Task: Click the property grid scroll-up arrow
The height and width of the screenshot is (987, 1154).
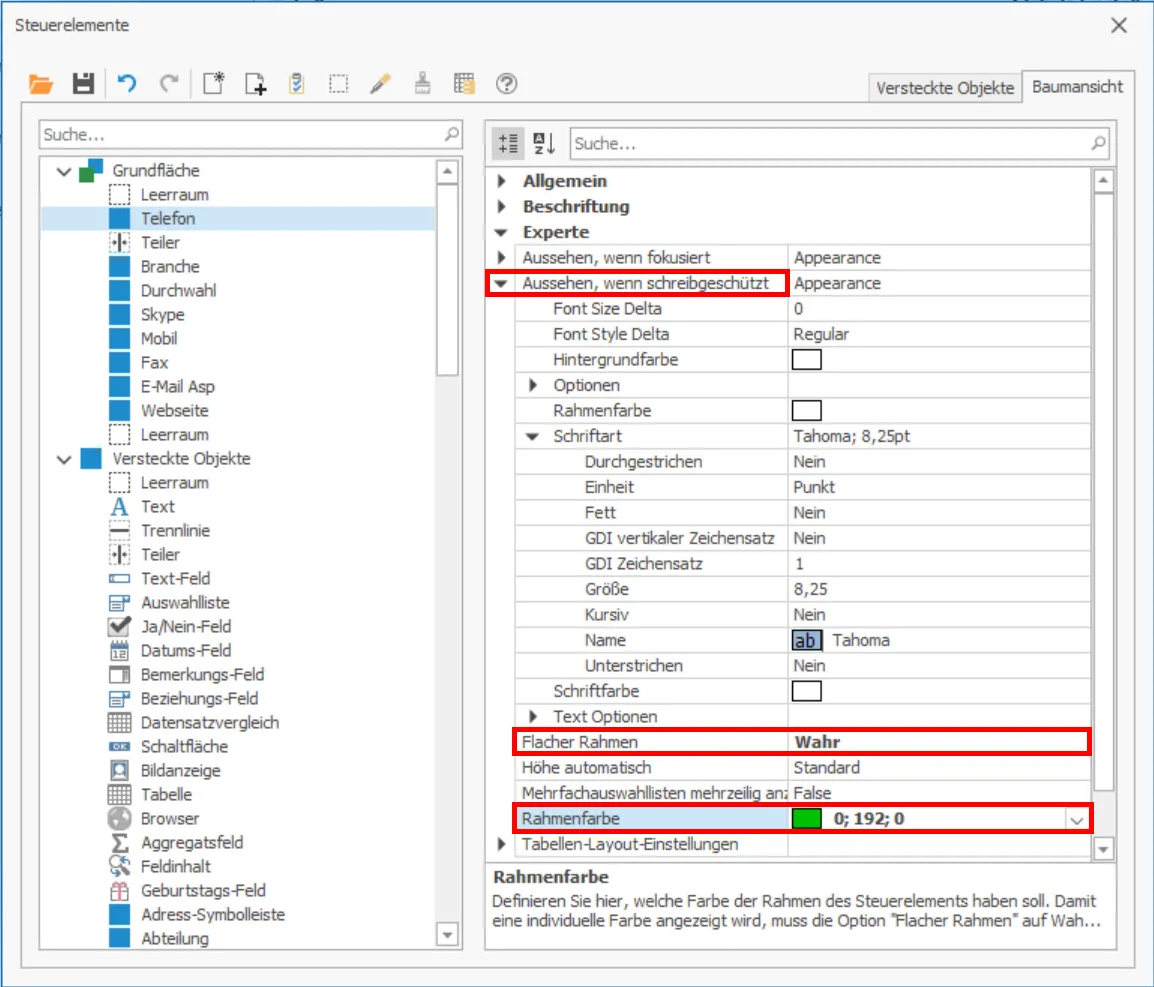Action: click(x=1102, y=180)
